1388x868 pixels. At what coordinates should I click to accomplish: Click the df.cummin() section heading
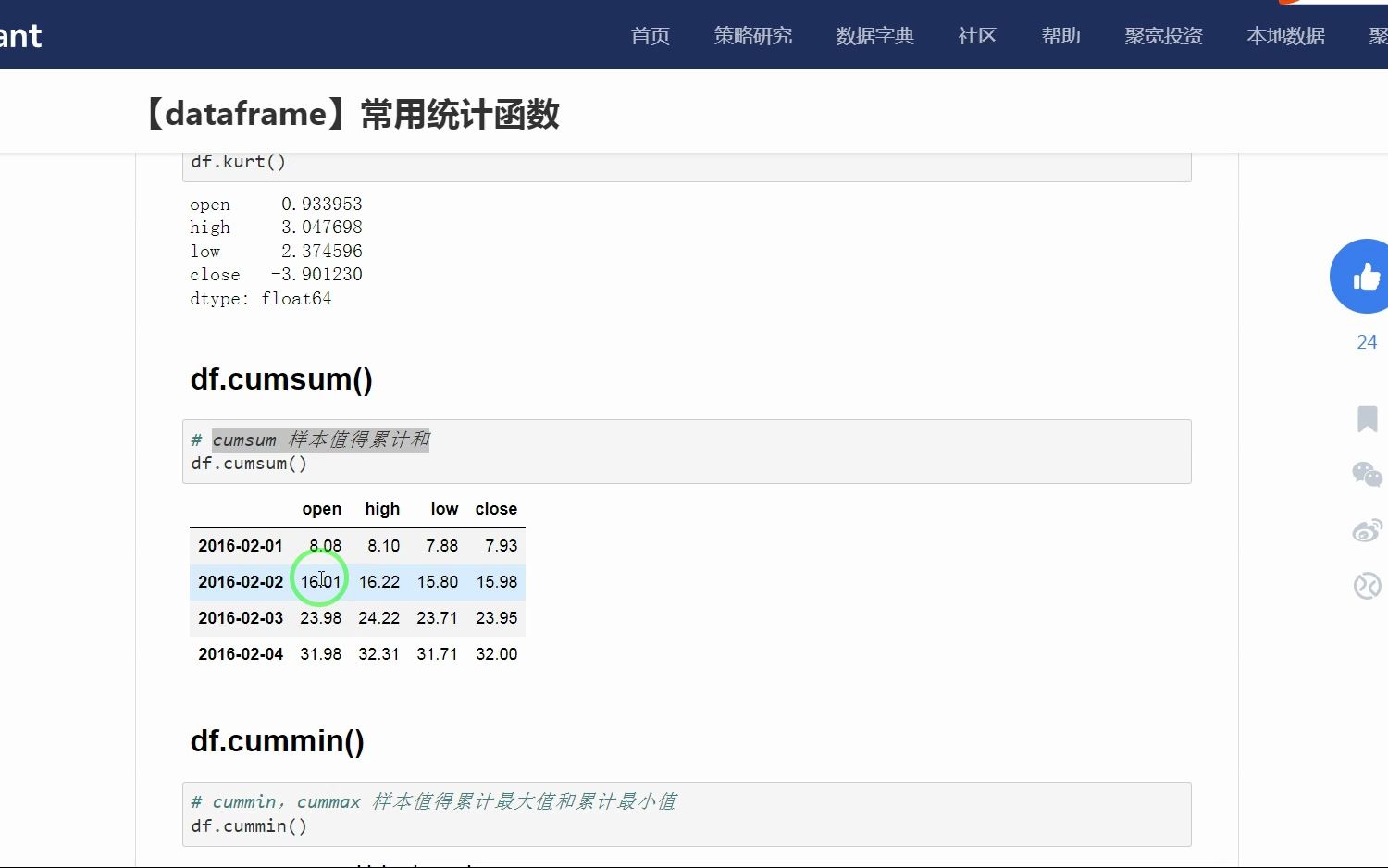[x=278, y=741]
